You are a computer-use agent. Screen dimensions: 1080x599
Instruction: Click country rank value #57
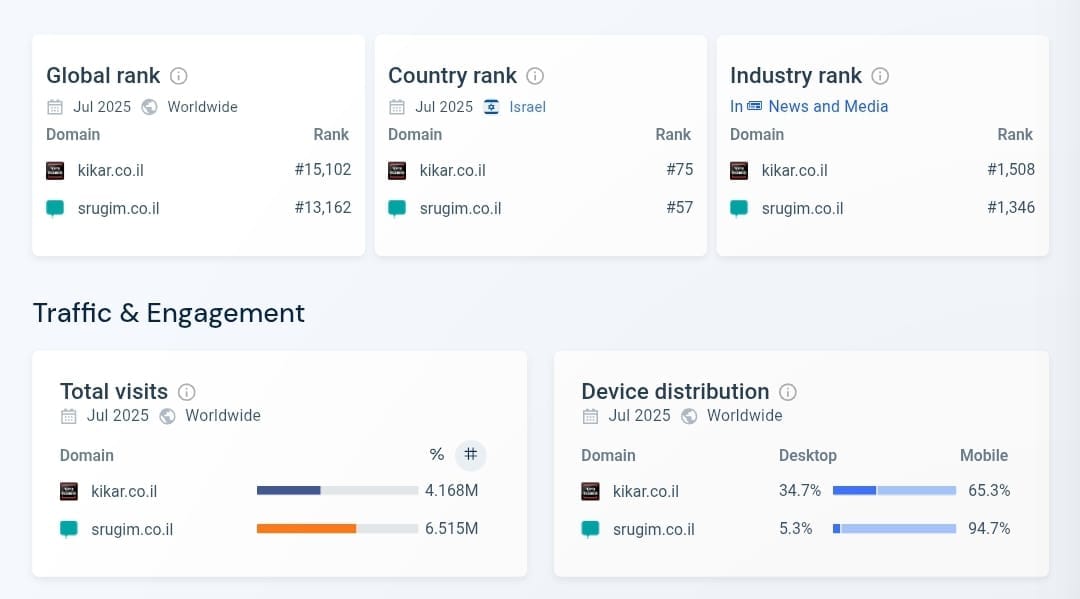[x=680, y=207]
